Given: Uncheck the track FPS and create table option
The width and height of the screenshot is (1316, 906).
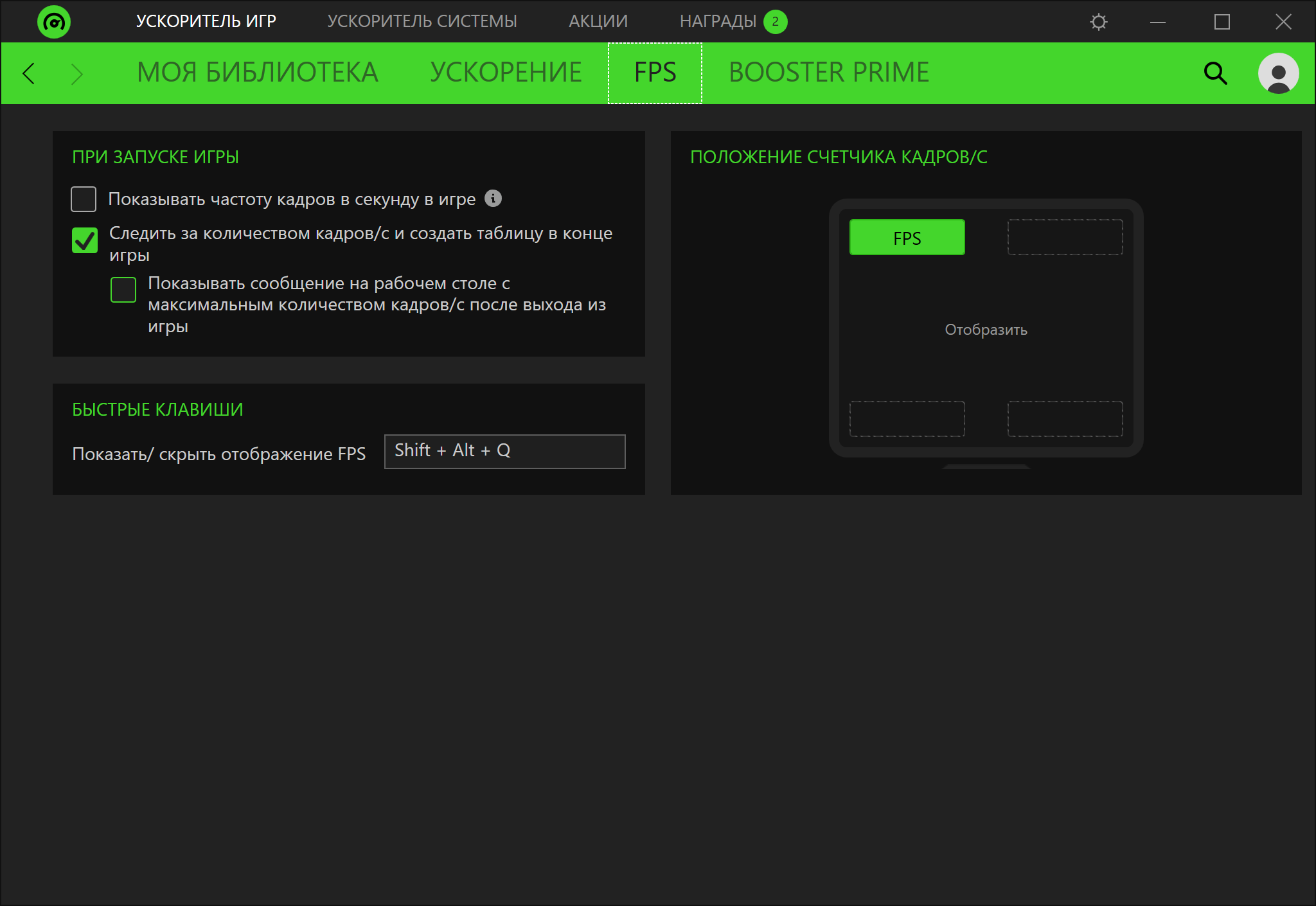Looking at the screenshot, I should pyautogui.click(x=85, y=240).
